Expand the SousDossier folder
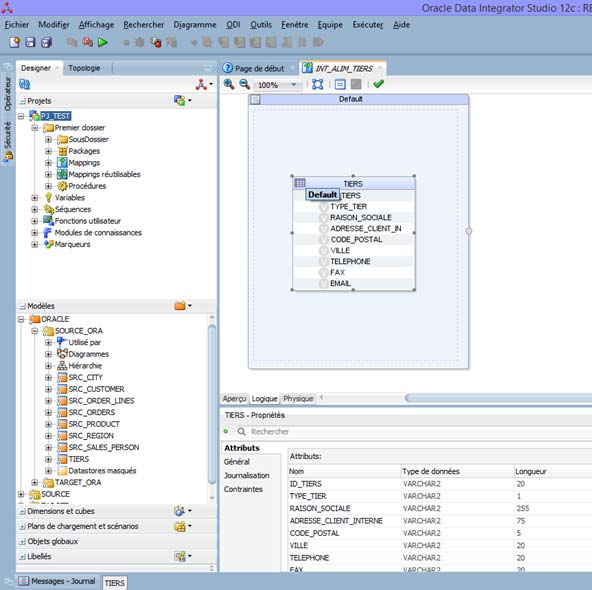The image size is (592, 590). [48, 140]
